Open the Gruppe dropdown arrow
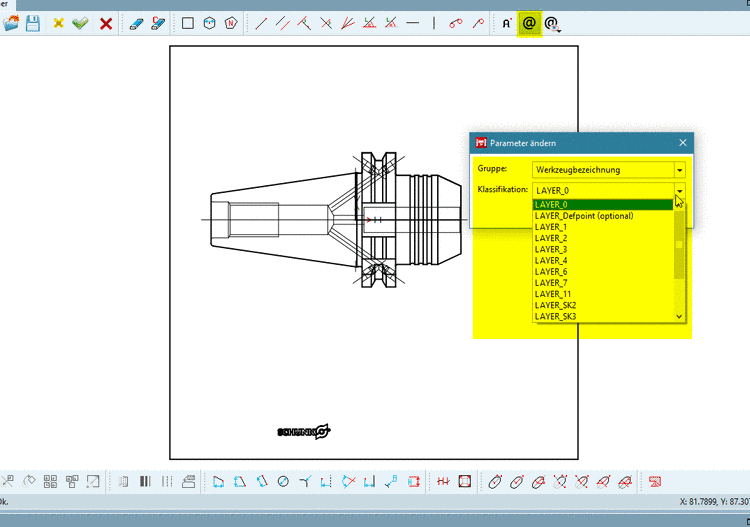The height and width of the screenshot is (527, 750). tap(680, 170)
